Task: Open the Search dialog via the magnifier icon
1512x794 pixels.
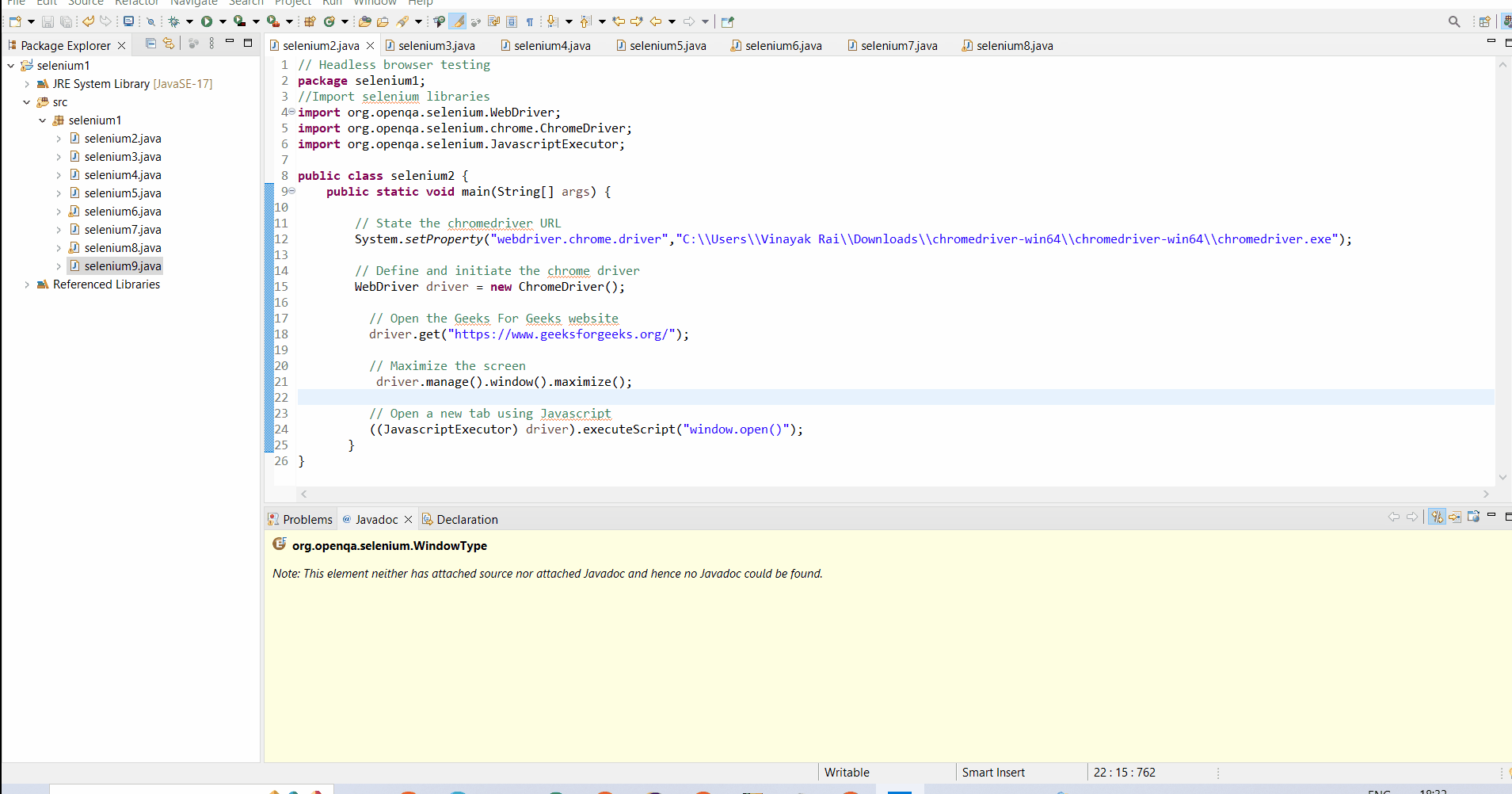Action: point(1454,21)
